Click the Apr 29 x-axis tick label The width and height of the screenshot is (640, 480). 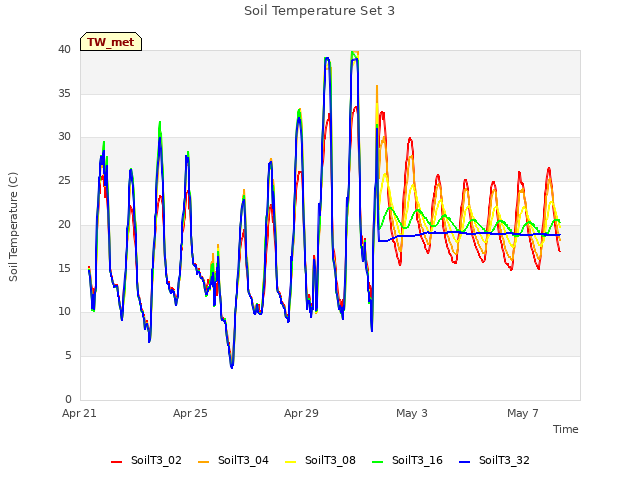[x=301, y=413]
